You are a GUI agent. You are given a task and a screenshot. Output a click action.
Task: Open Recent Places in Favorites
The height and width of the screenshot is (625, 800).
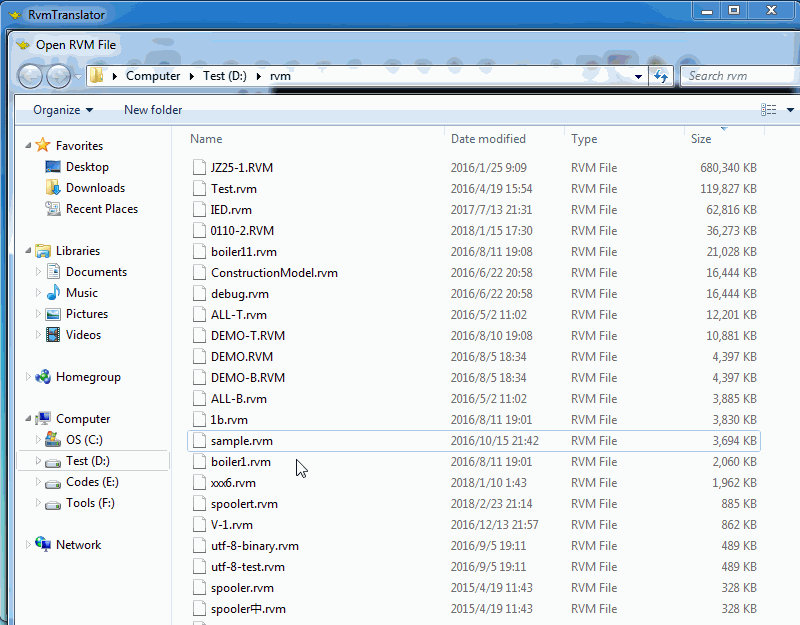tap(53, 209)
